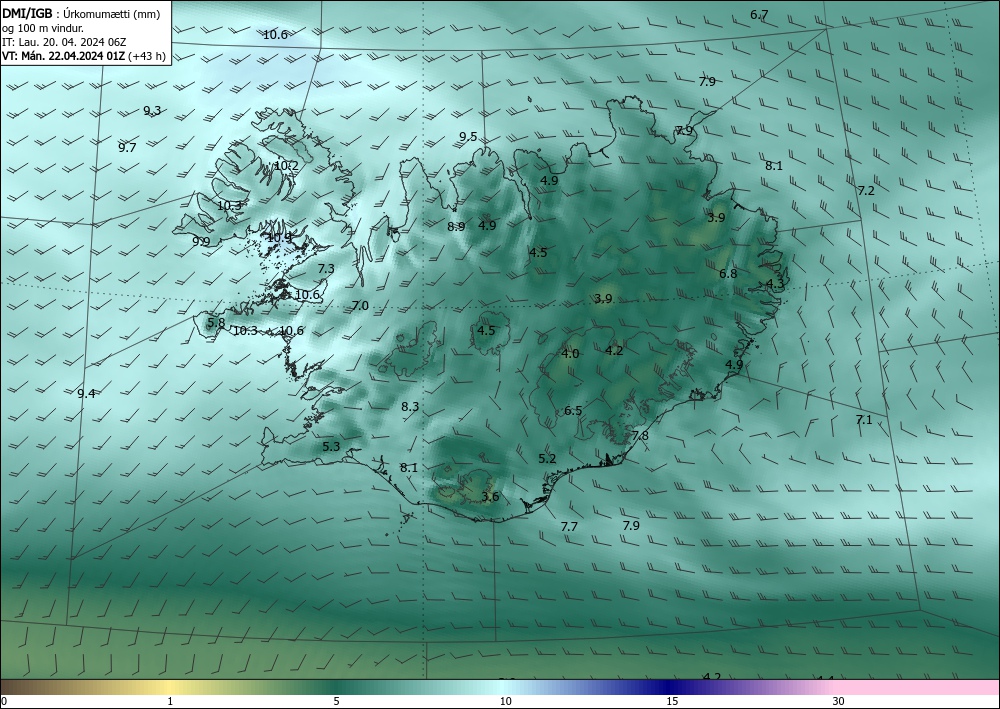Screen dimensions: 1000x709
Task: Click the 7.8 value on the map
Action: [x=640, y=436]
